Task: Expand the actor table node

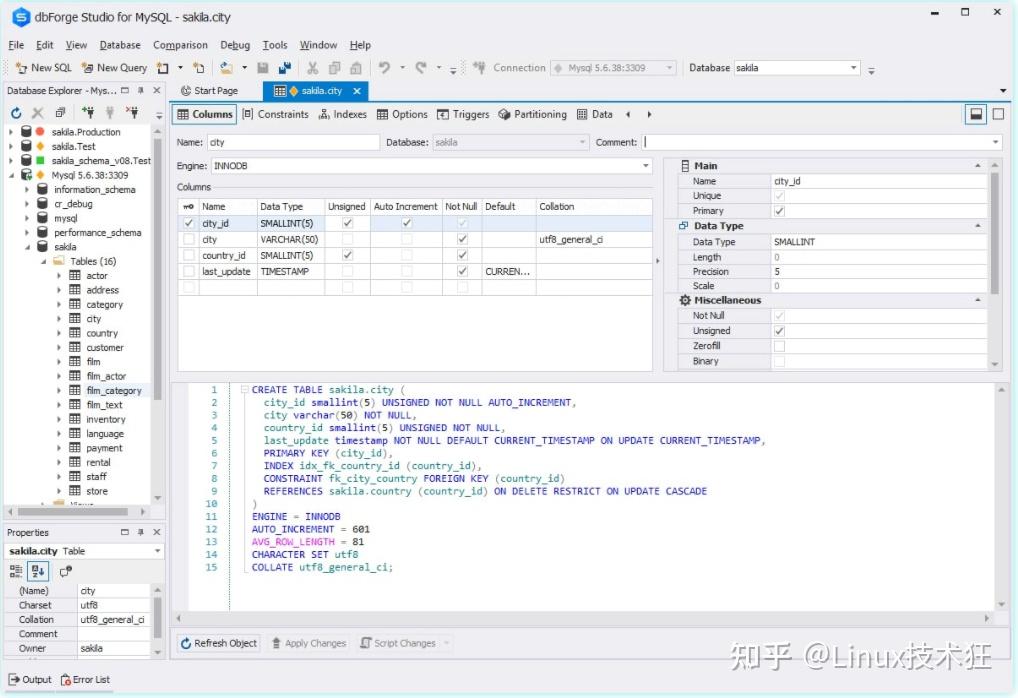Action: (59, 276)
